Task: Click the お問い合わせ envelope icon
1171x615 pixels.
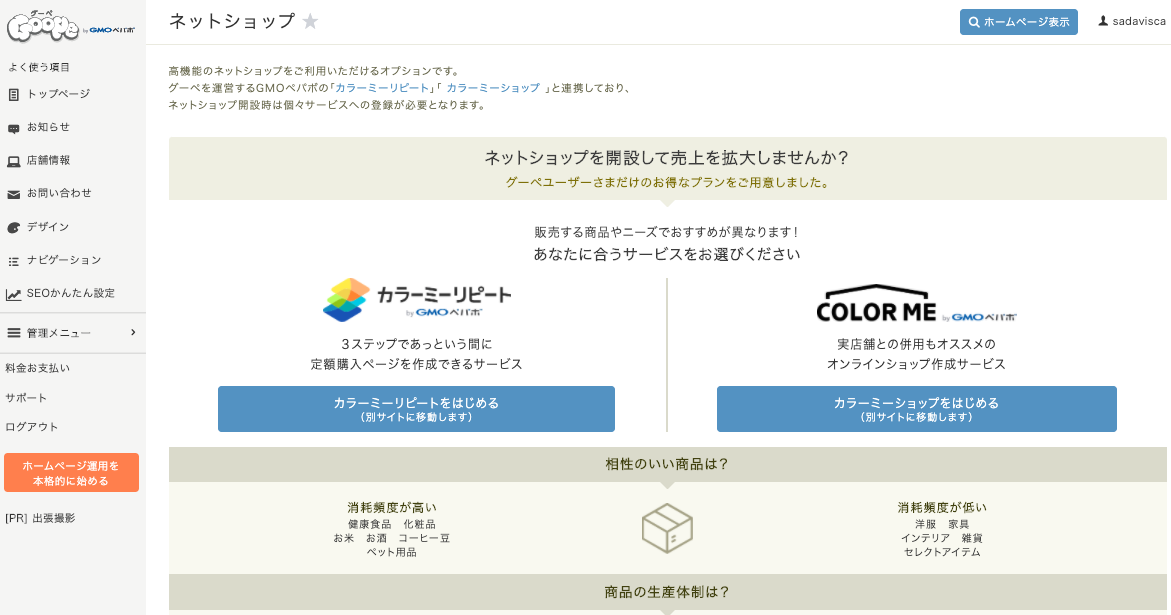Action: (13, 194)
